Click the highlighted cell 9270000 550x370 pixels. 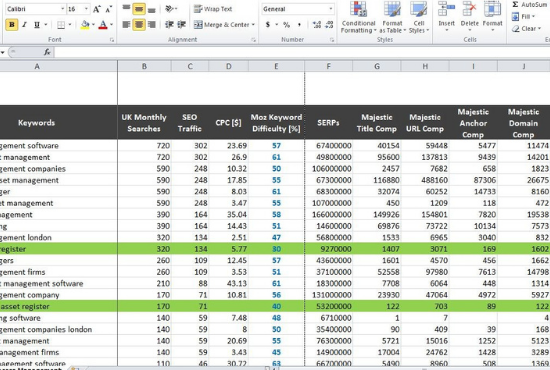(x=329, y=249)
